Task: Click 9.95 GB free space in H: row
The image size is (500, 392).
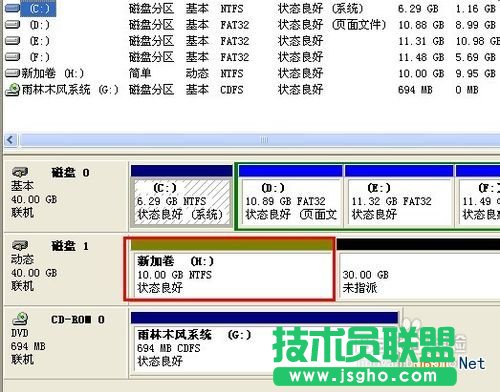Action: pos(476,73)
